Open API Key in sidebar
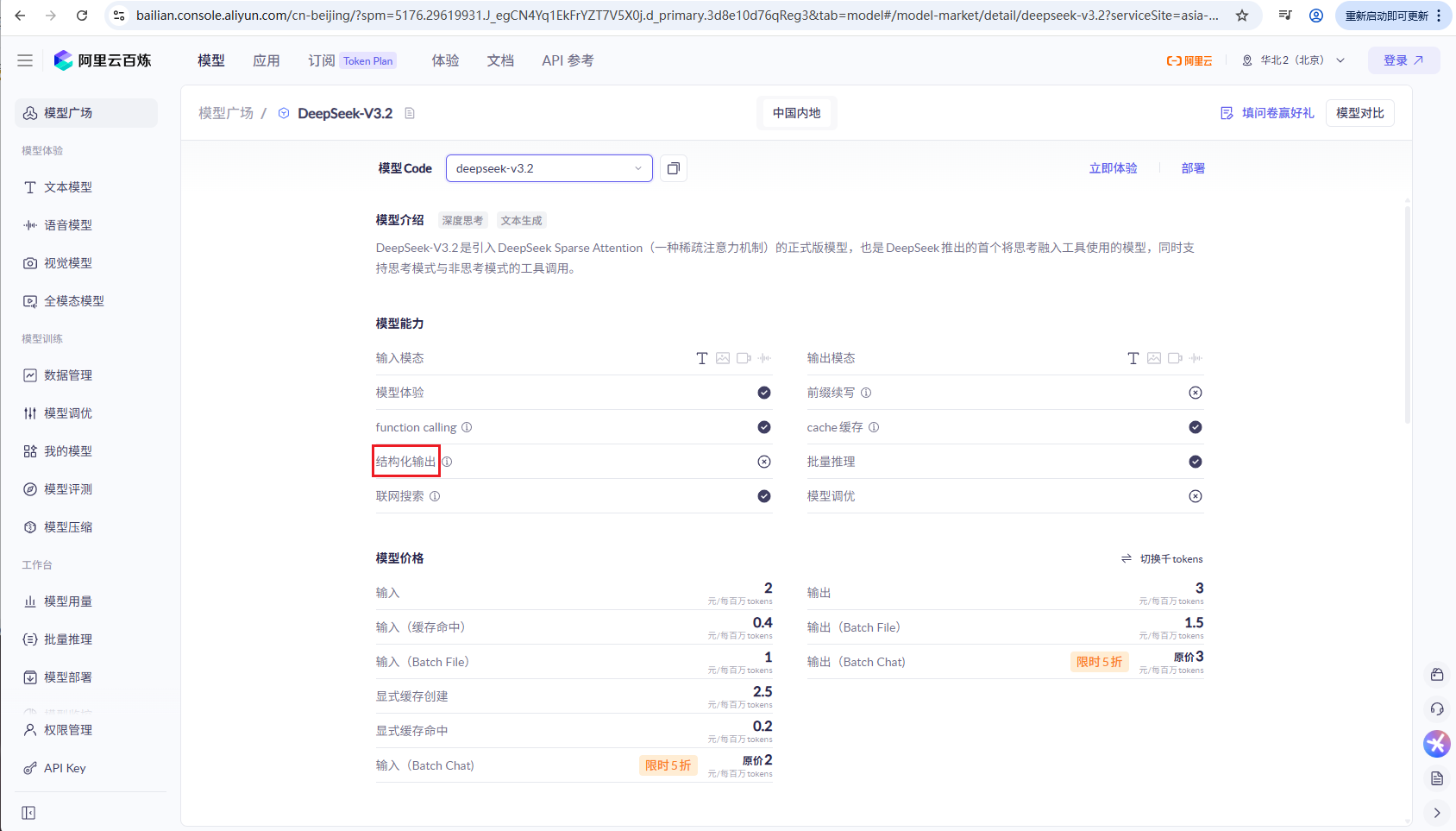The image size is (1456, 831). click(x=86, y=768)
